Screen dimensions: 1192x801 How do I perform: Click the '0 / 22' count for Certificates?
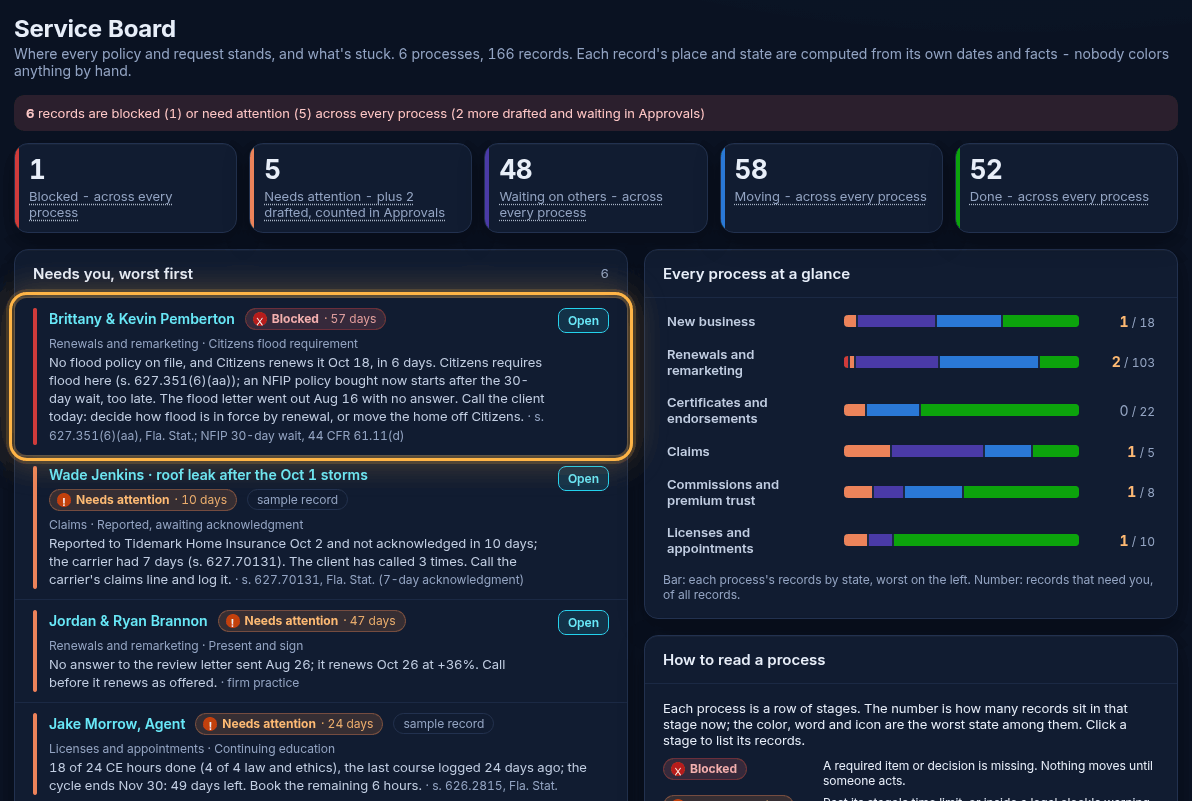pos(1137,411)
